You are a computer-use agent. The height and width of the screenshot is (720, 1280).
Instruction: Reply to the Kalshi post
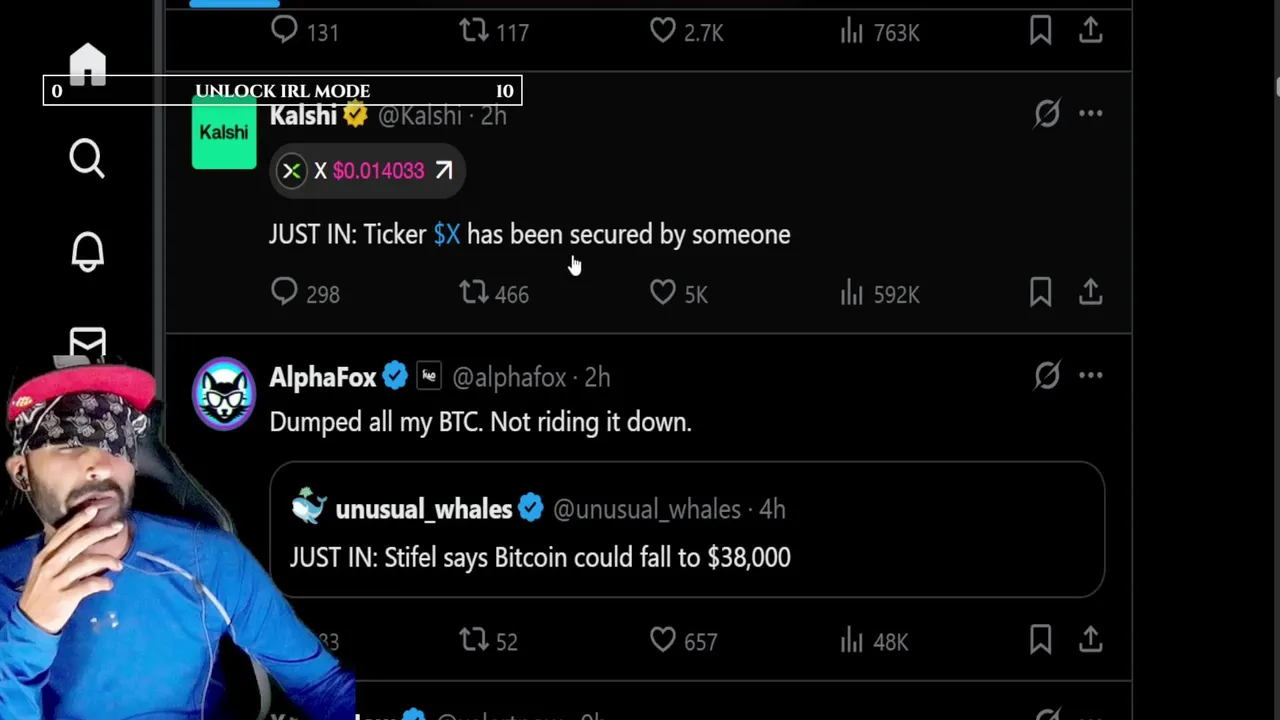285,292
